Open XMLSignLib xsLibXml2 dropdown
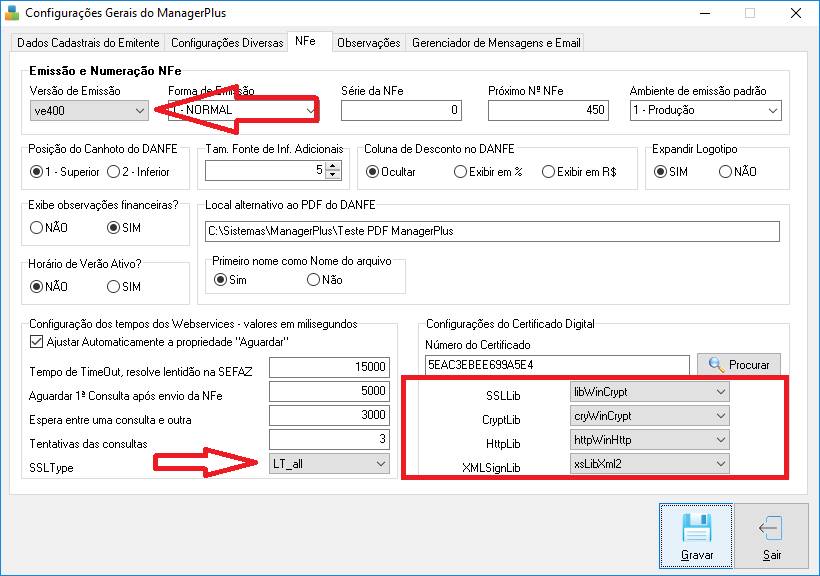This screenshot has height=576, width=820. tap(650, 464)
